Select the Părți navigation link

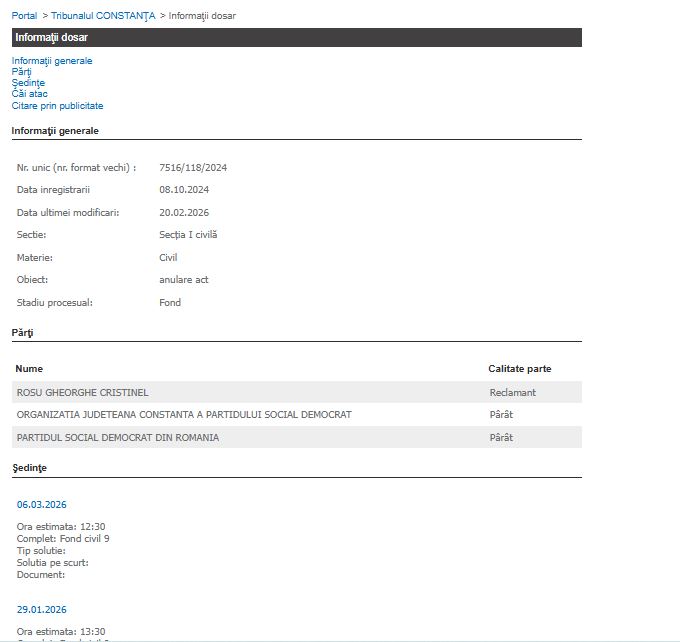21,72
